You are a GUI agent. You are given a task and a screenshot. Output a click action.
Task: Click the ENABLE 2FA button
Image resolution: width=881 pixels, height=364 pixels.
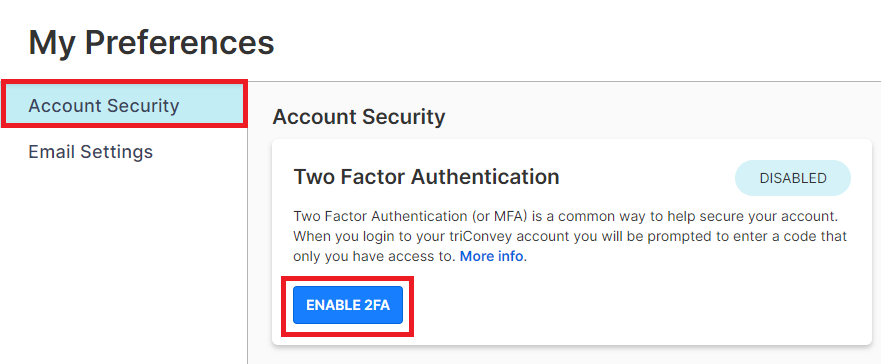pos(348,305)
